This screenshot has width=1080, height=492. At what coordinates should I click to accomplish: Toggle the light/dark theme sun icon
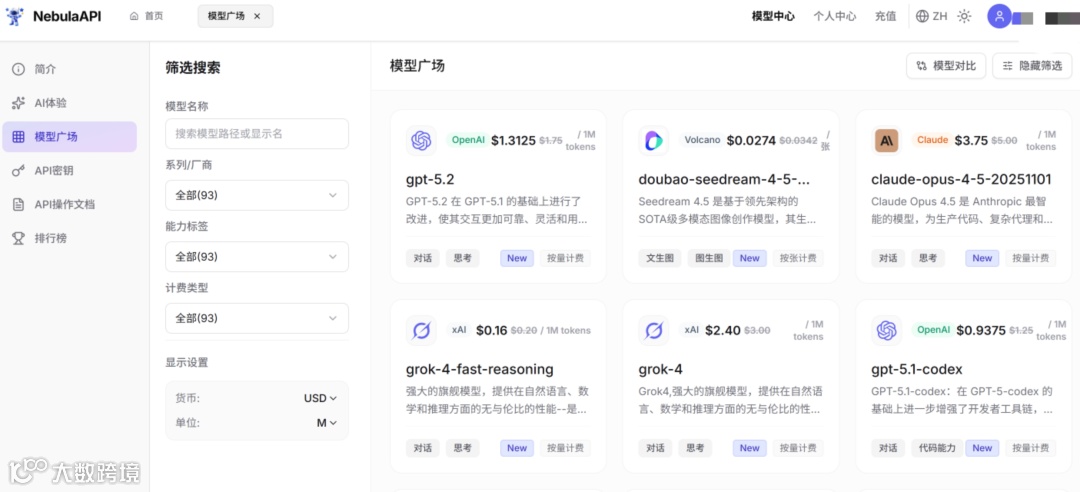tap(964, 16)
